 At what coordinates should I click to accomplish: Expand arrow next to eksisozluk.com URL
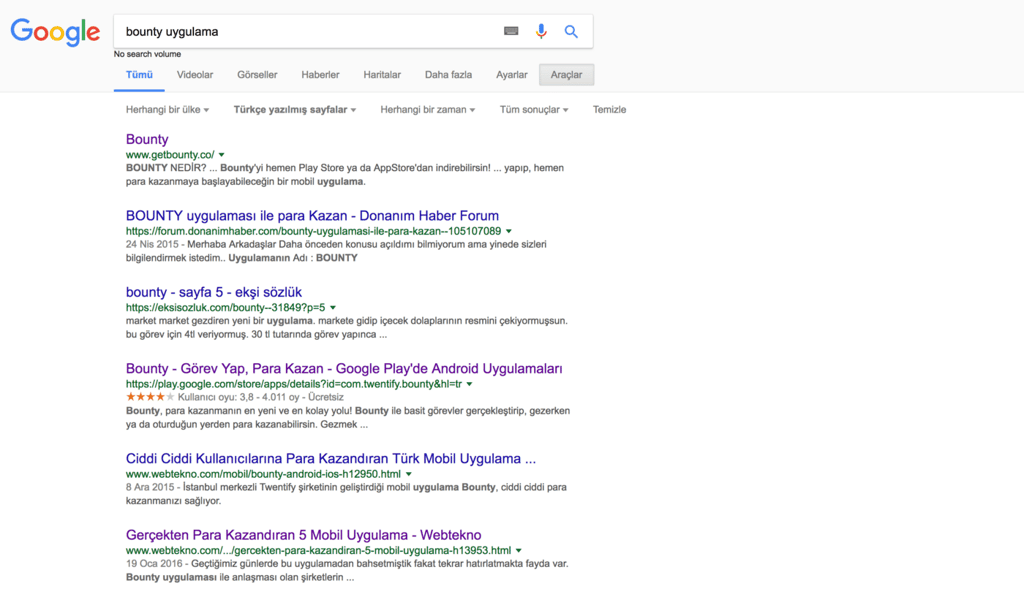[x=333, y=308]
